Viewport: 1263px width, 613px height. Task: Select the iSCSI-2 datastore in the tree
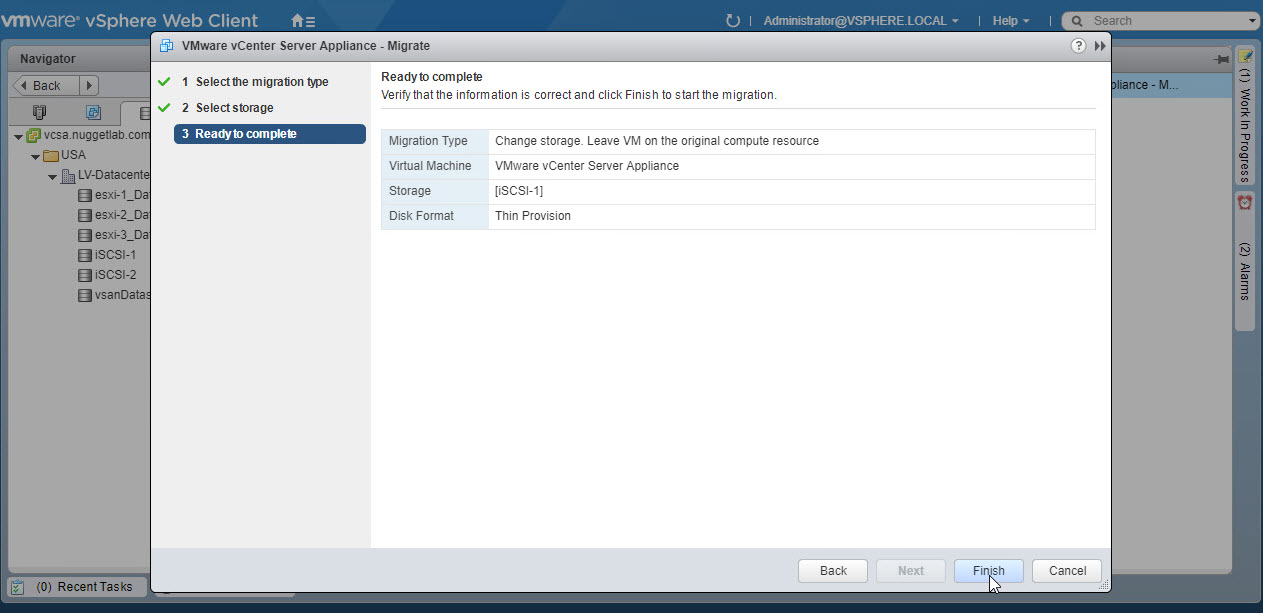point(115,275)
